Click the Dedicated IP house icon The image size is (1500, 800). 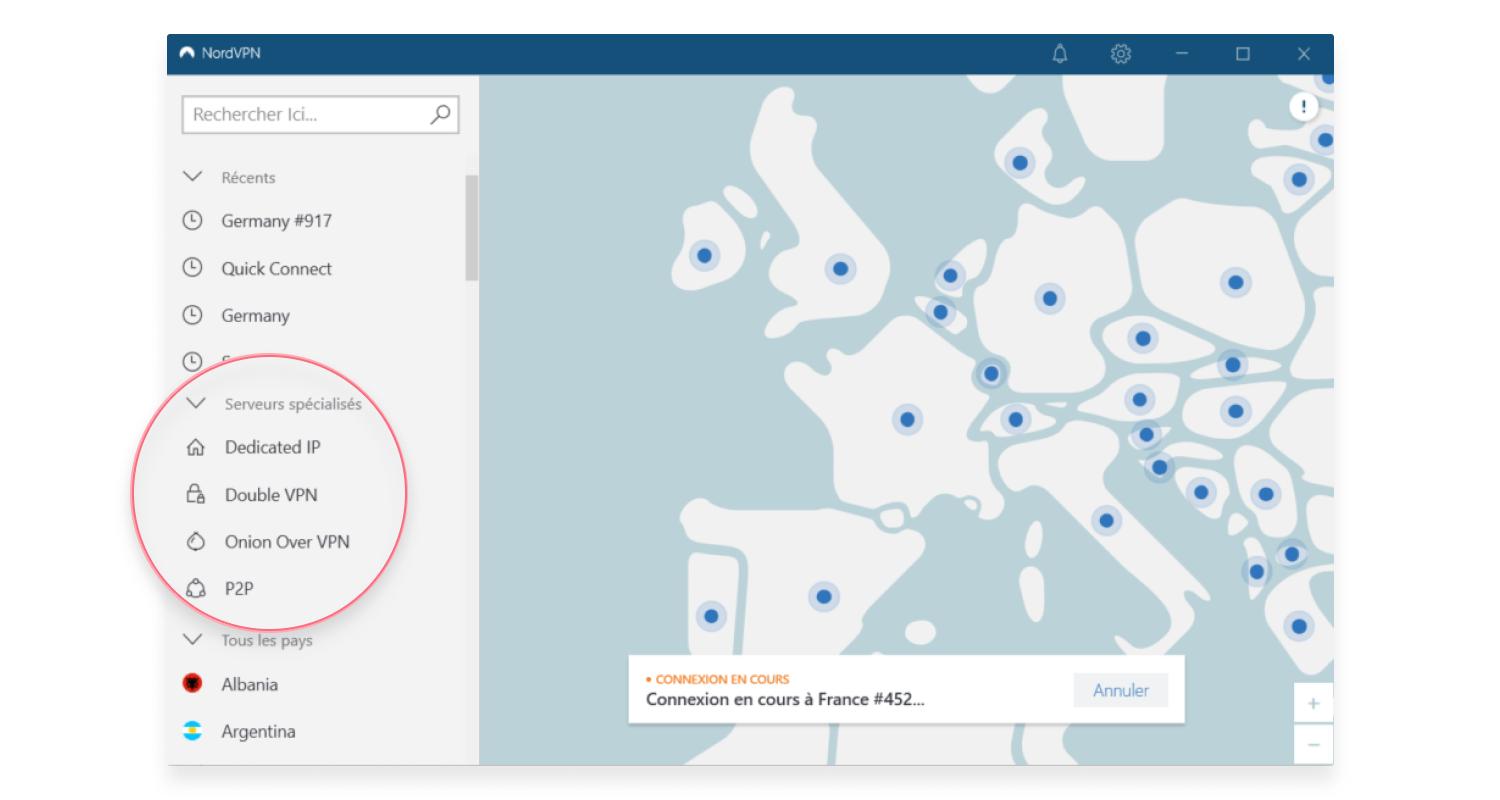(196, 448)
